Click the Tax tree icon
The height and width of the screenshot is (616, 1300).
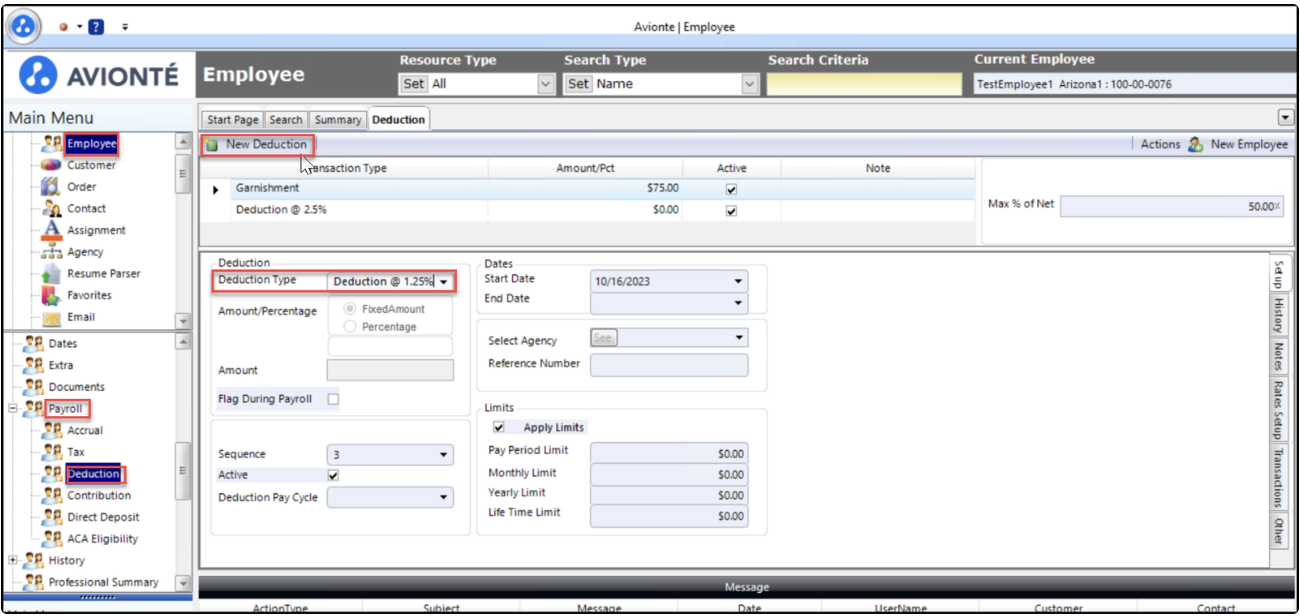pyautogui.click(x=53, y=452)
